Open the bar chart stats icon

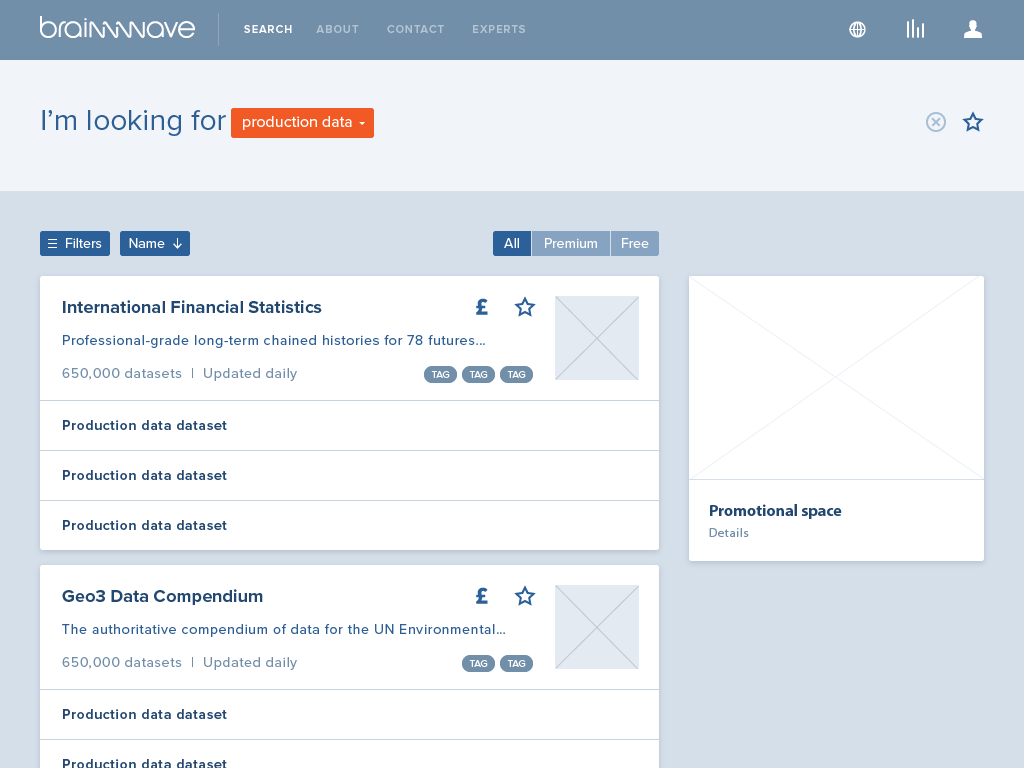point(915,29)
